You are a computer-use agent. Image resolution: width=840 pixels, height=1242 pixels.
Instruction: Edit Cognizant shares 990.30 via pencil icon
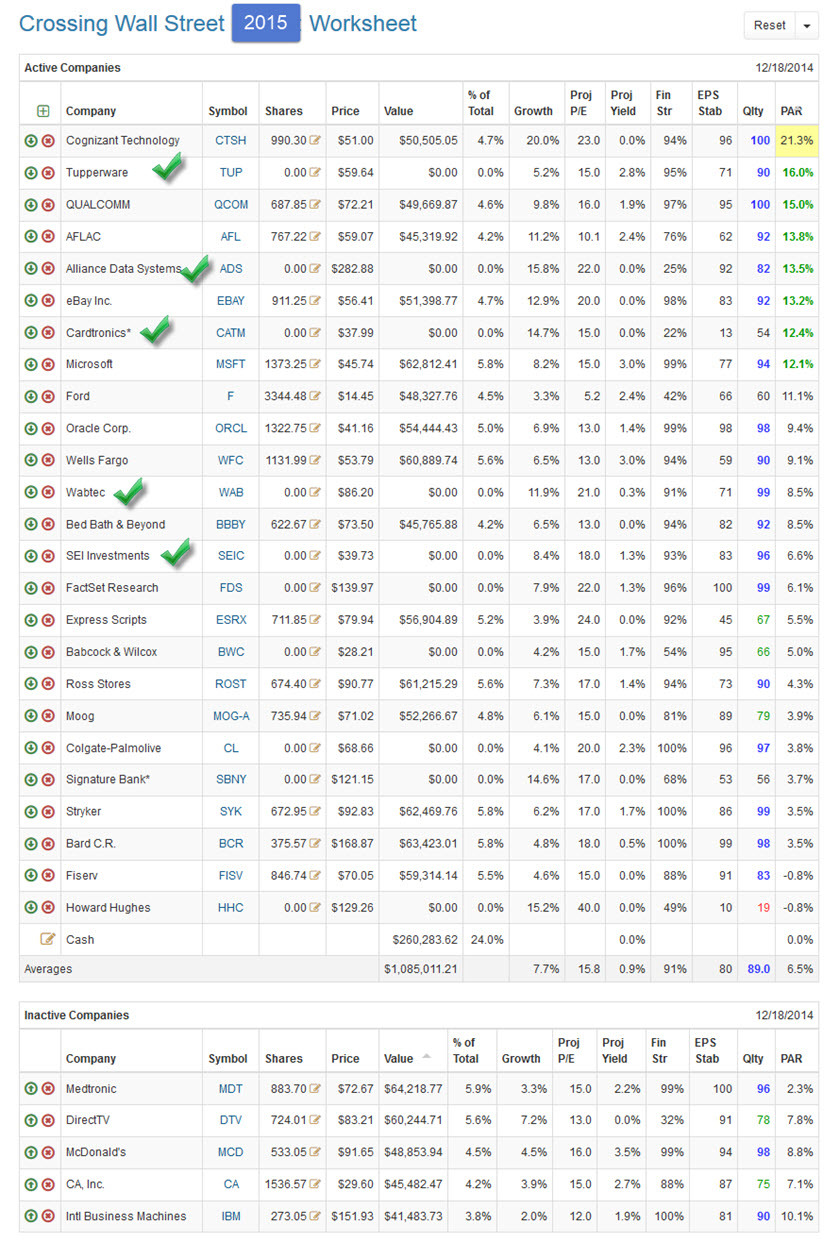pos(316,141)
